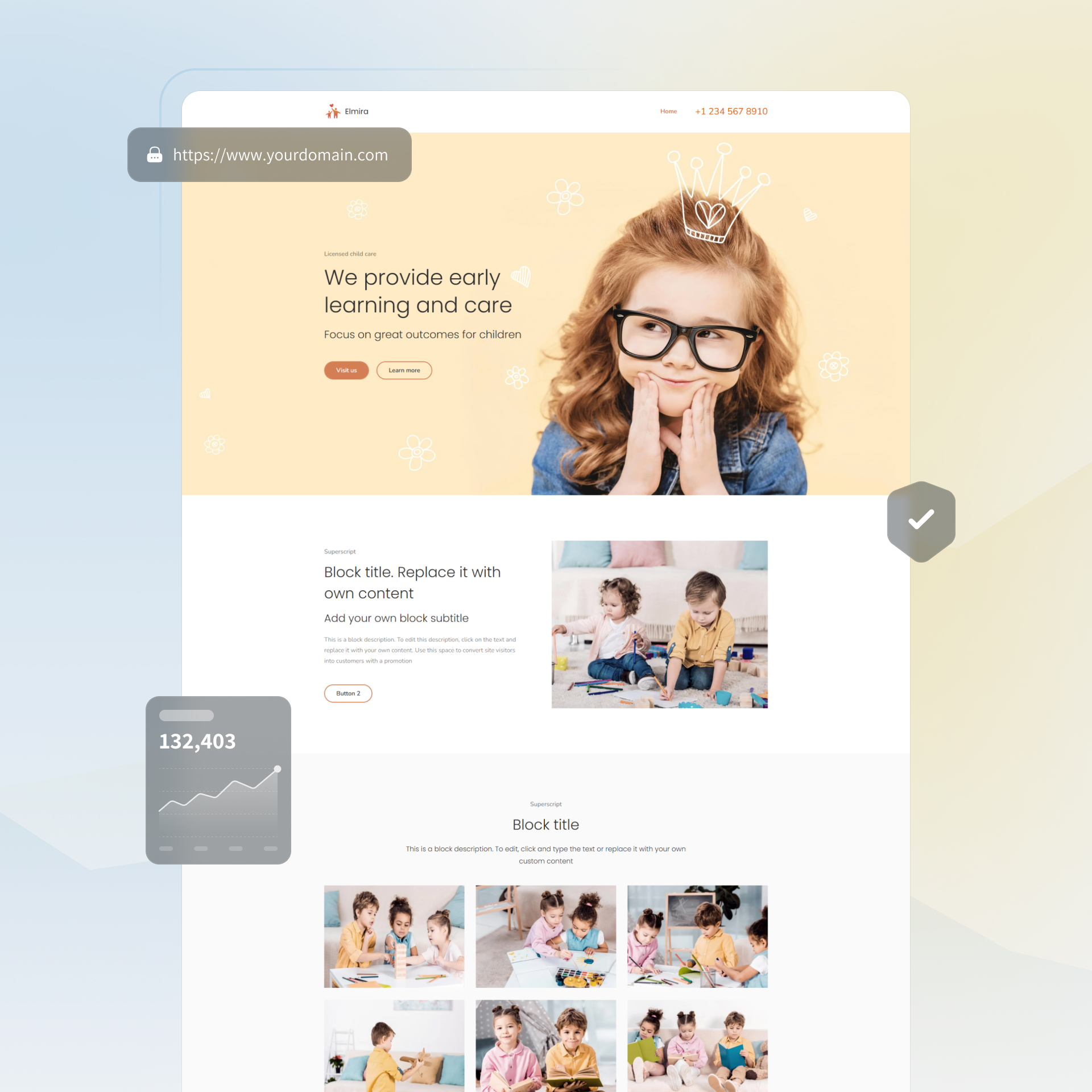Select the line graph color in stats widget
This screenshot has width=1092, height=1092.
(220, 790)
